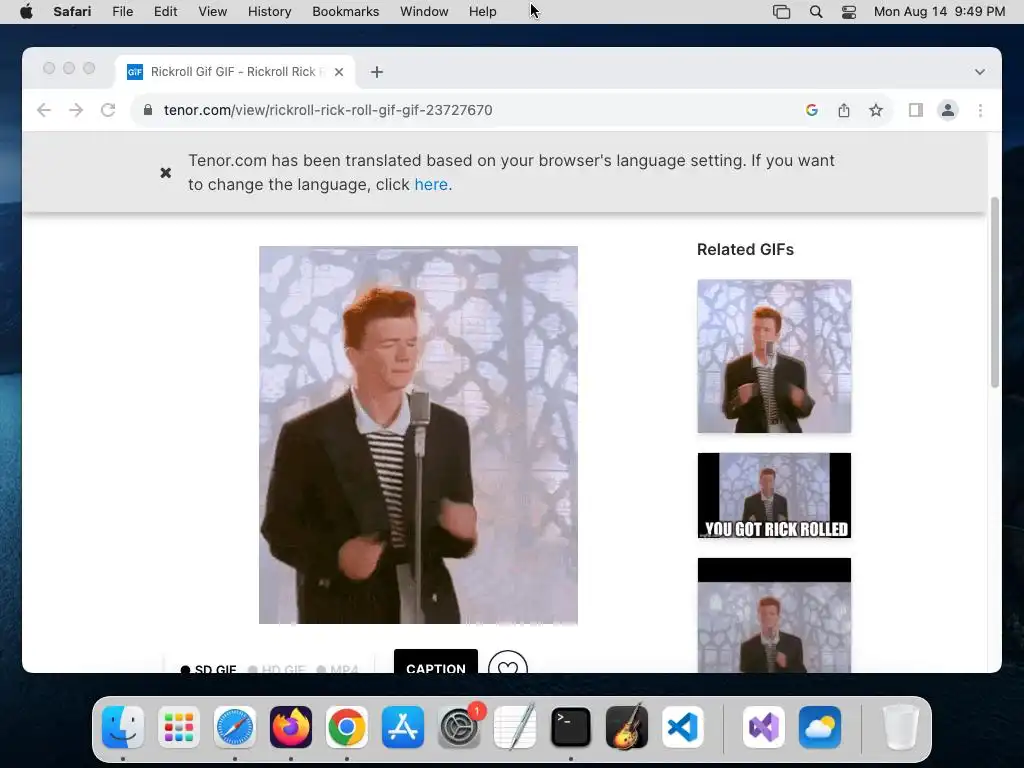1024x768 pixels.
Task: Open the Window menu
Action: [x=424, y=12]
